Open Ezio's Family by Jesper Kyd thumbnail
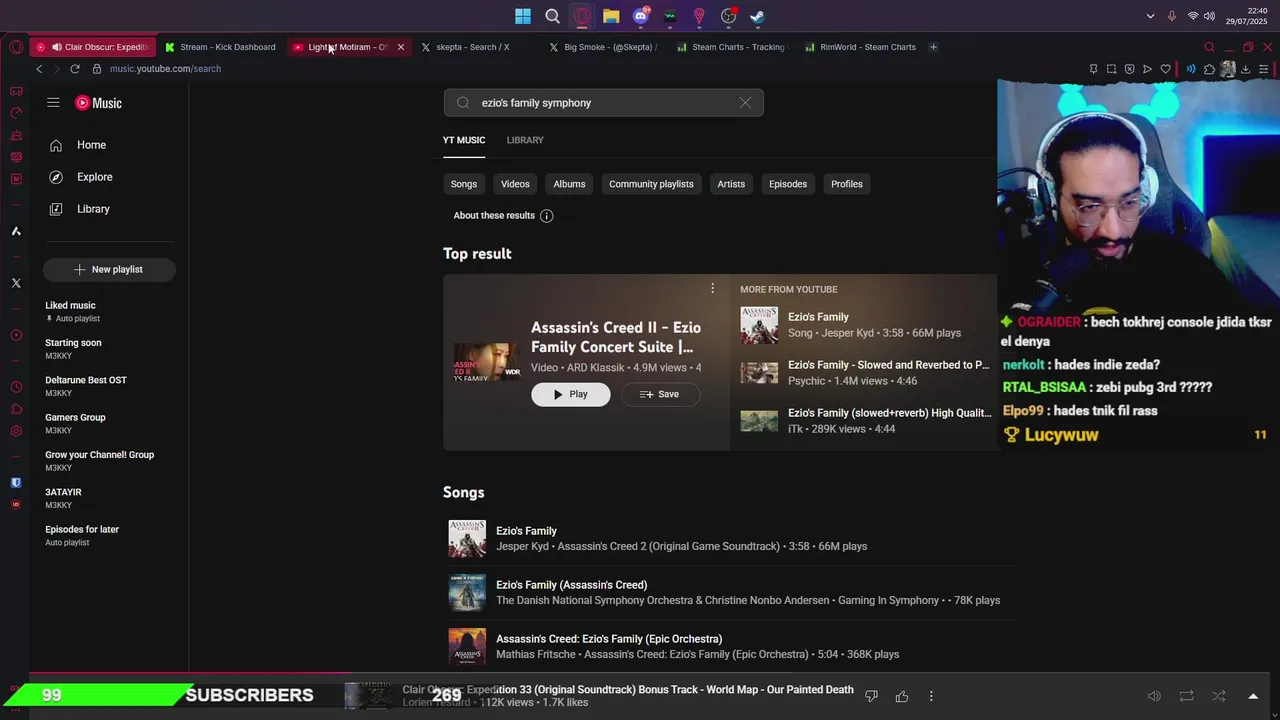Screen dimensions: 1280x720 [467, 539]
